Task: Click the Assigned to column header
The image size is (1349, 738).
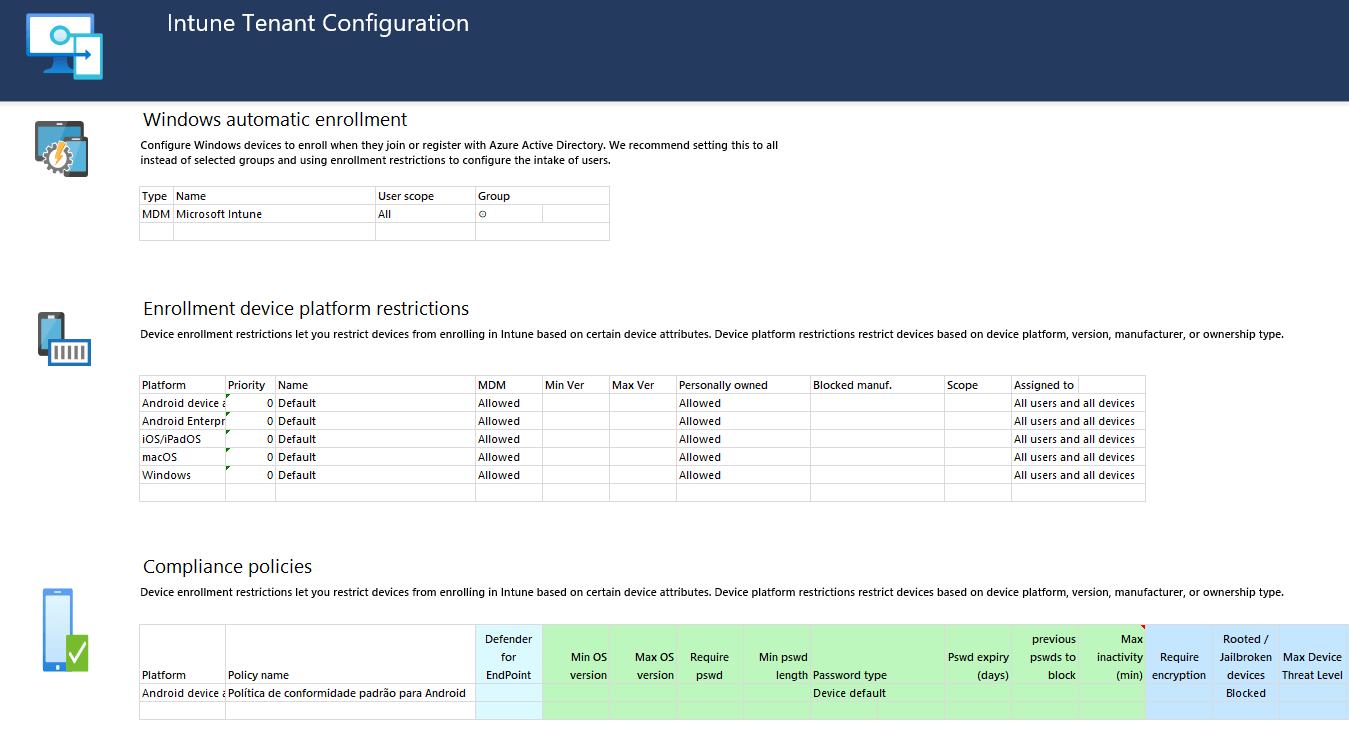Action: [1045, 385]
